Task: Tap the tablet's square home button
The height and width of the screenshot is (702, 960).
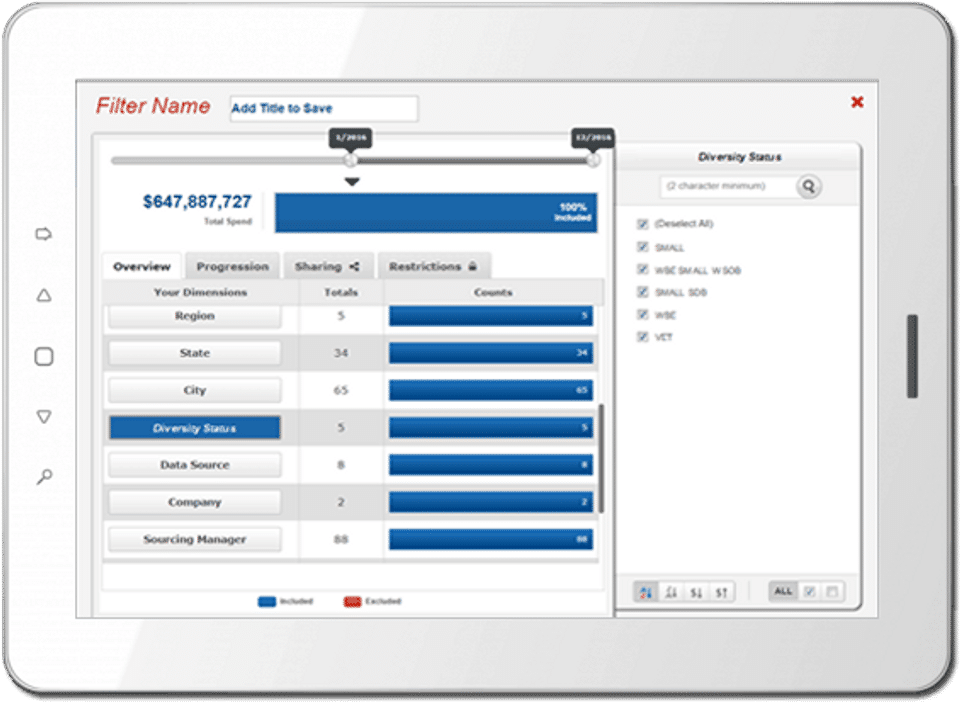Action: click(x=44, y=356)
